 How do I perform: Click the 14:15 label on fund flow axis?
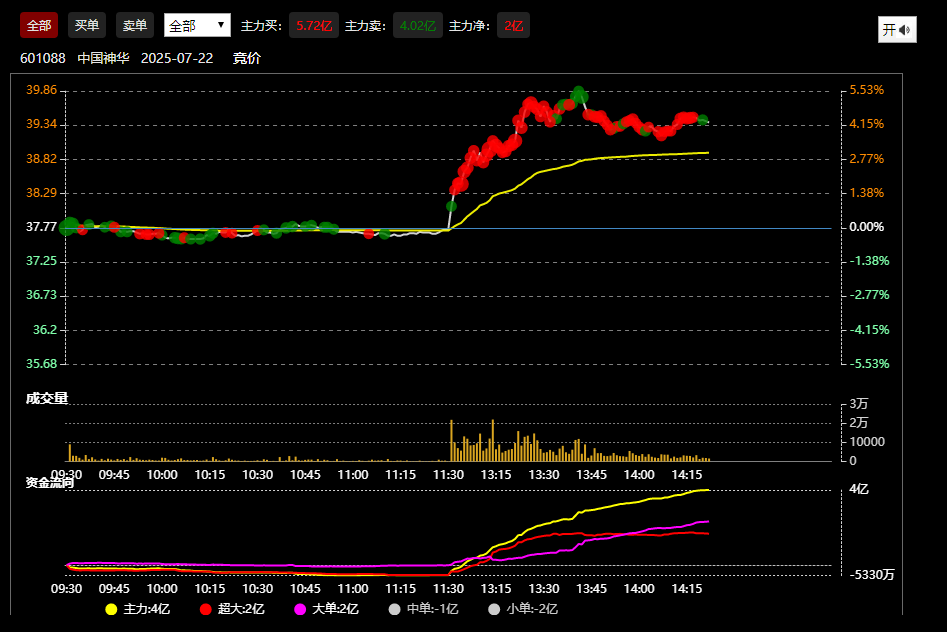pyautogui.click(x=687, y=588)
